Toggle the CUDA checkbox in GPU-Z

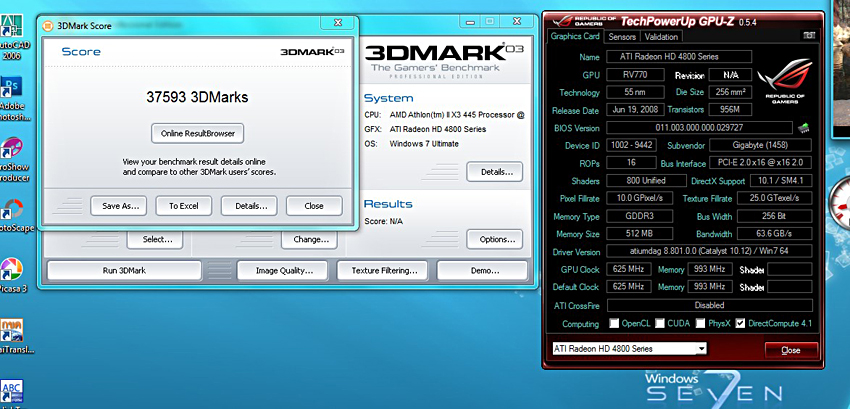click(x=660, y=323)
